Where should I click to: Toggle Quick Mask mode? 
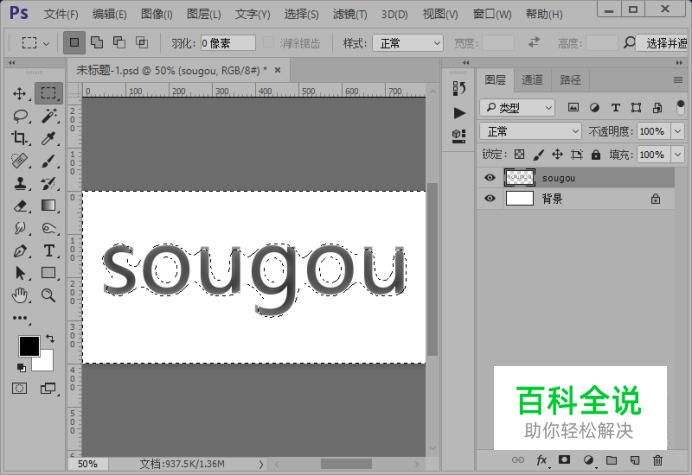(x=19, y=388)
